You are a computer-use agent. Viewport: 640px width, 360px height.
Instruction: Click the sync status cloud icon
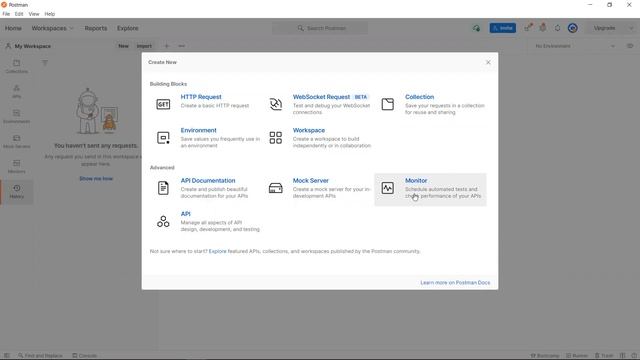point(476,28)
